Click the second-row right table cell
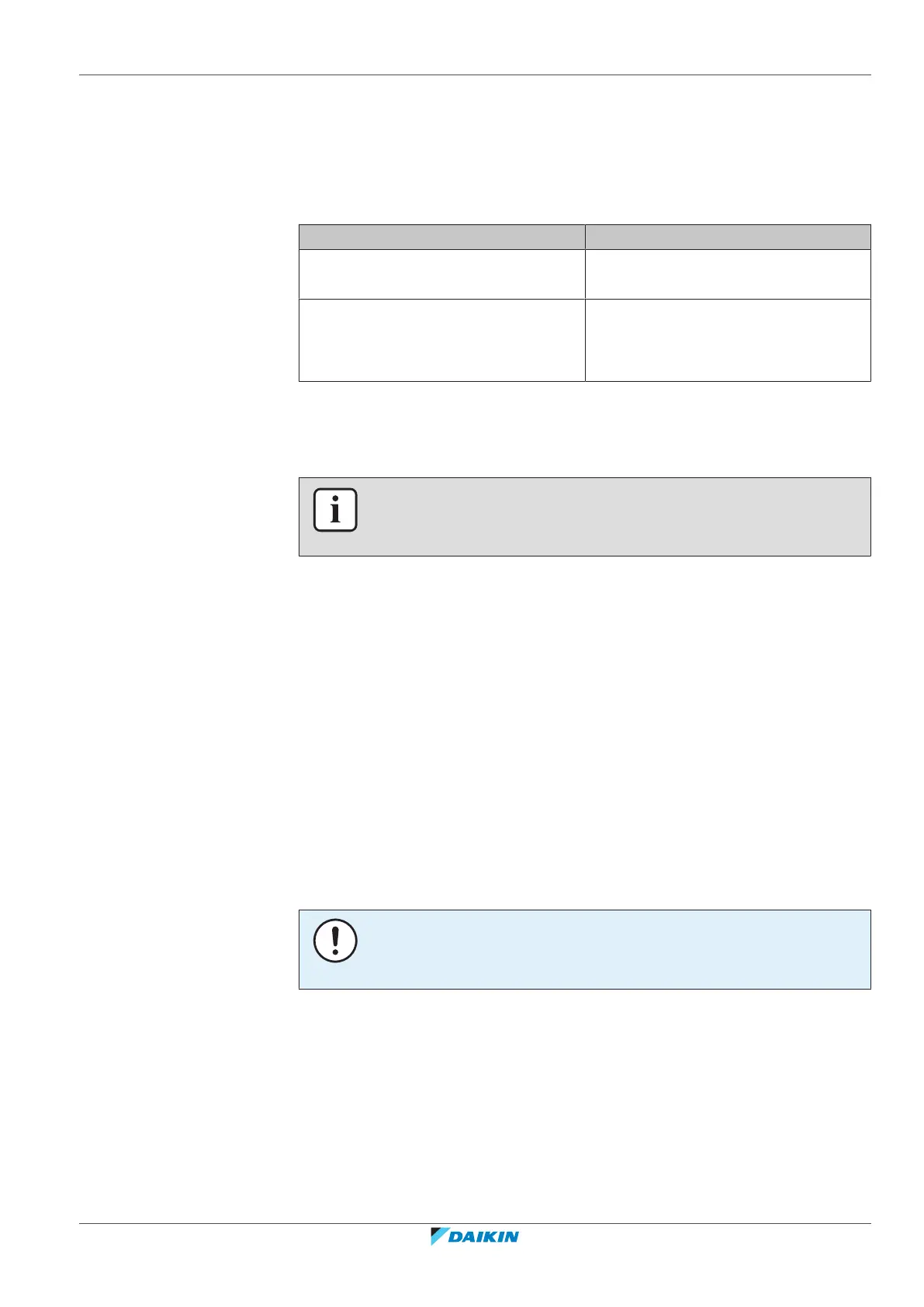The image size is (924, 1307). click(x=728, y=340)
